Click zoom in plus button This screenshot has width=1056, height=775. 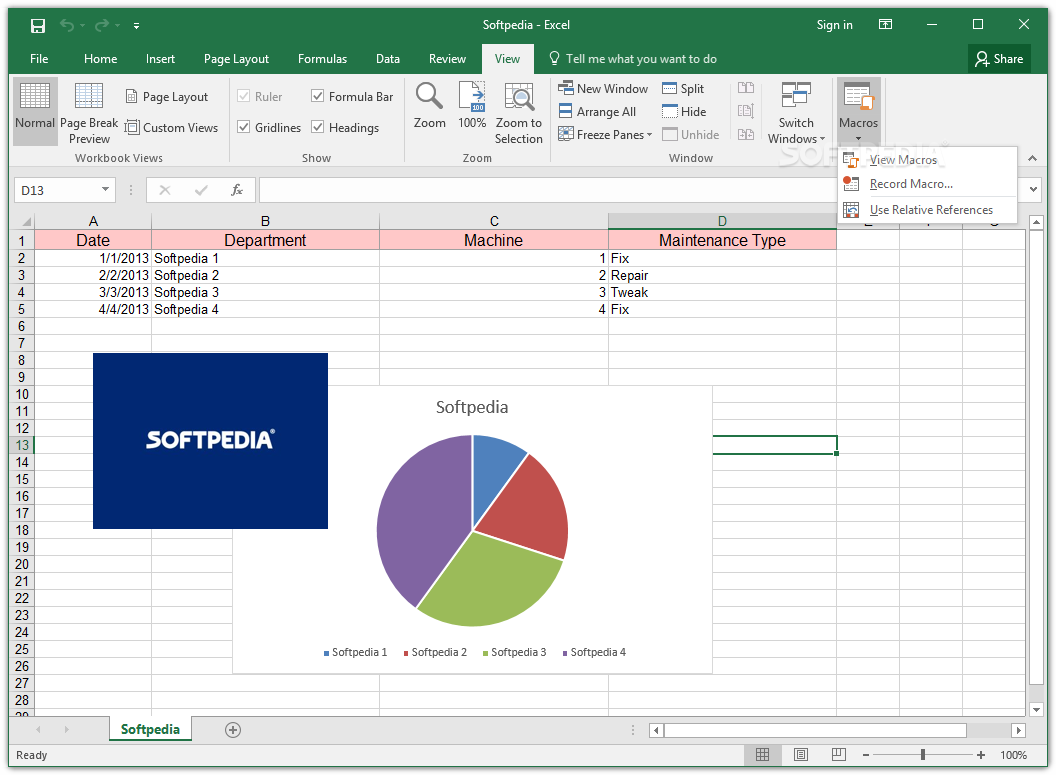click(x=981, y=755)
